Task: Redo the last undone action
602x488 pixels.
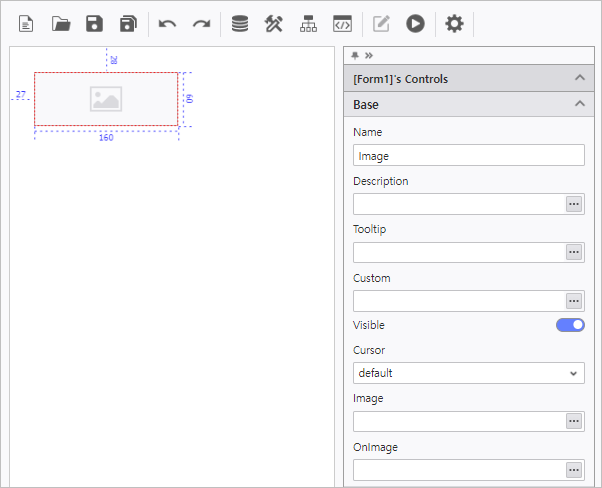Action: pyautogui.click(x=201, y=23)
